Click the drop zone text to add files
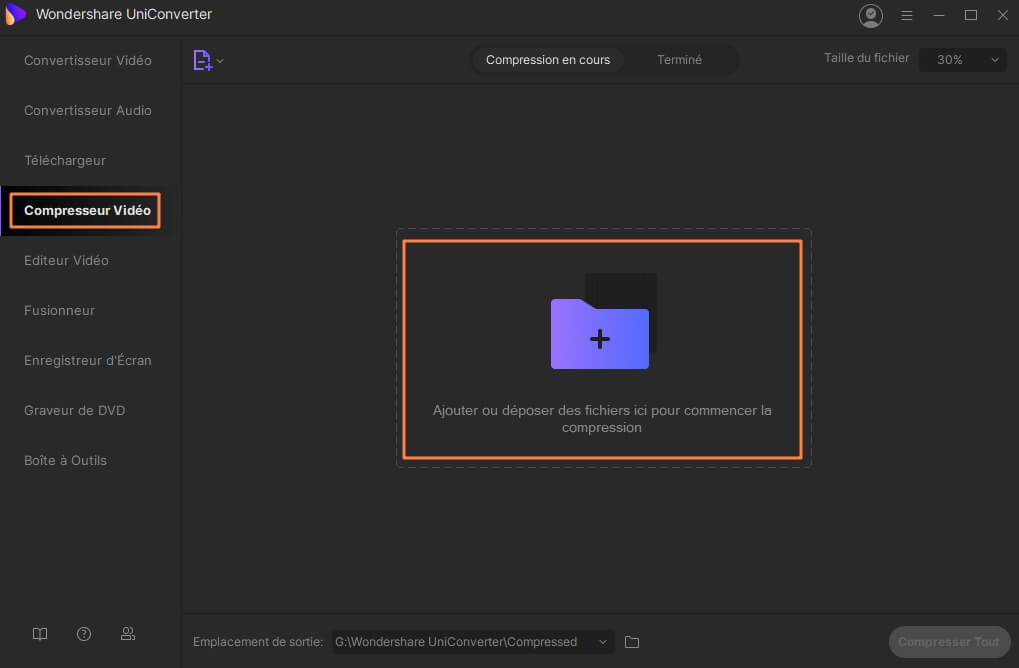The image size is (1019, 668). [602, 418]
